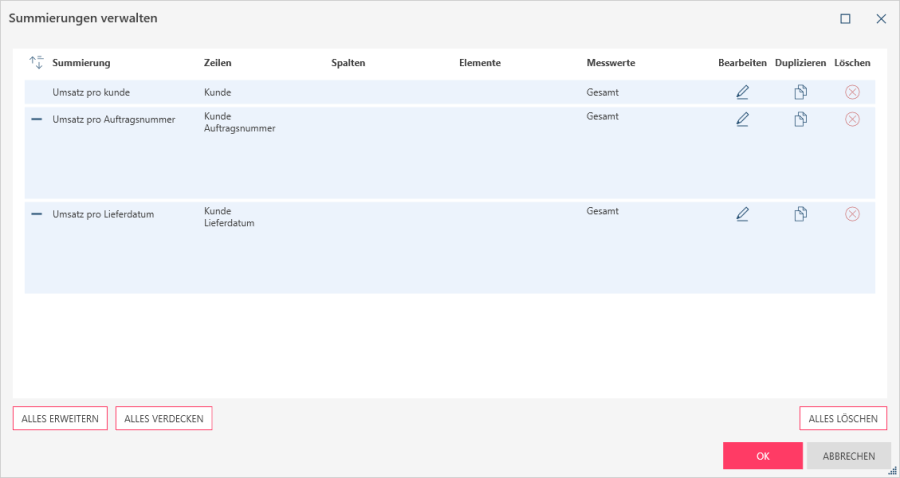Edit 'Umsatz pro Auftragsnummer' with pencil icon
Screen dimensions: 900x478
point(742,119)
